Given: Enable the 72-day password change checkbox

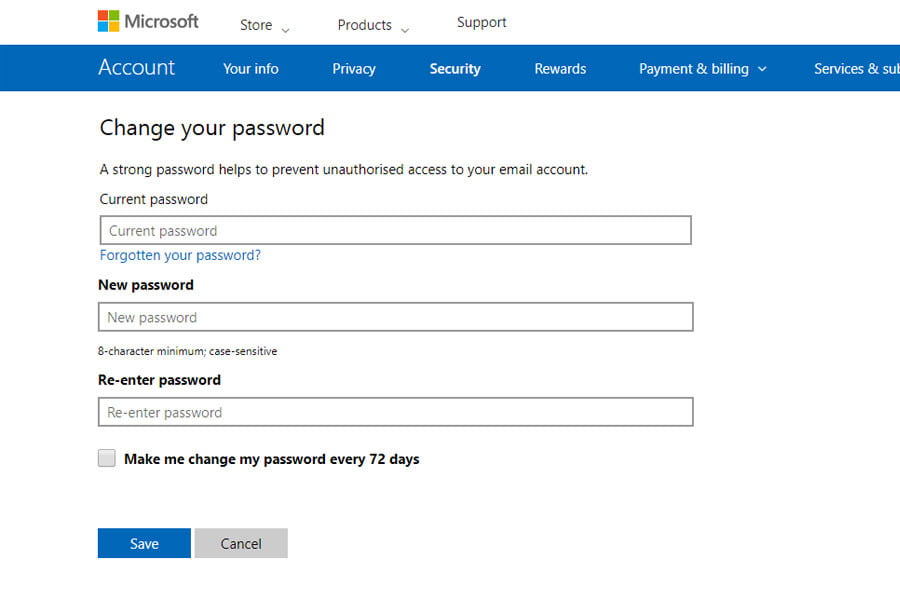Looking at the screenshot, I should [107, 459].
